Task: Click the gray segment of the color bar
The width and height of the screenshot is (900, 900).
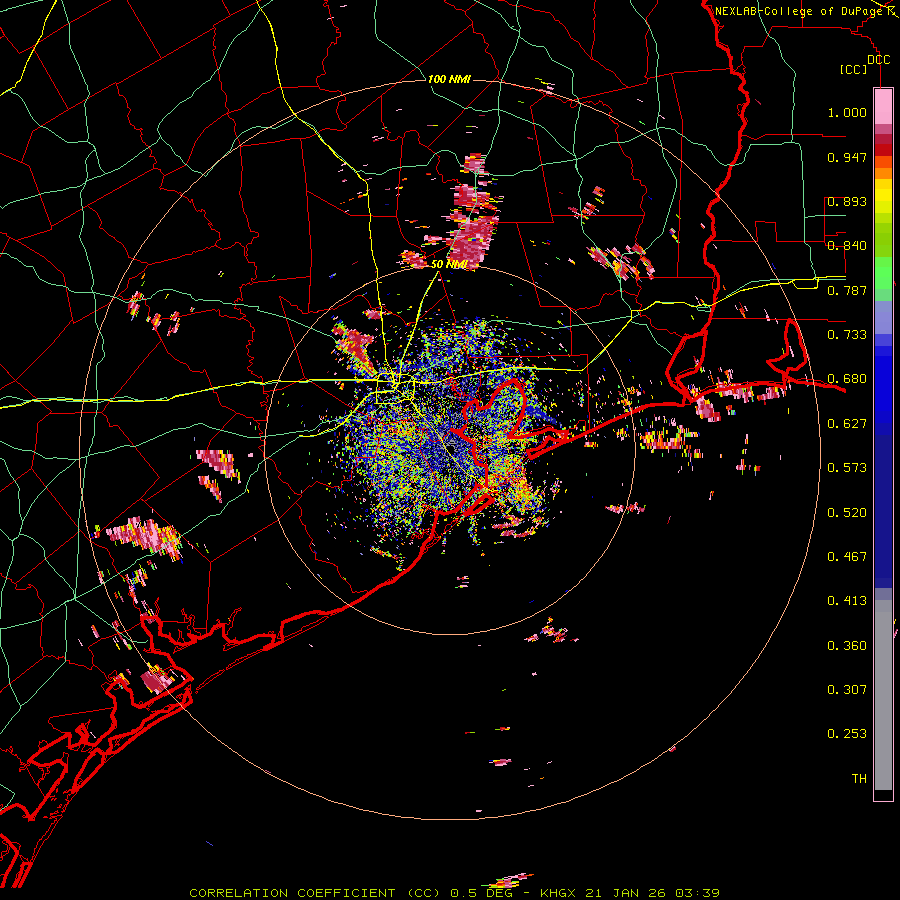Action: click(x=883, y=695)
